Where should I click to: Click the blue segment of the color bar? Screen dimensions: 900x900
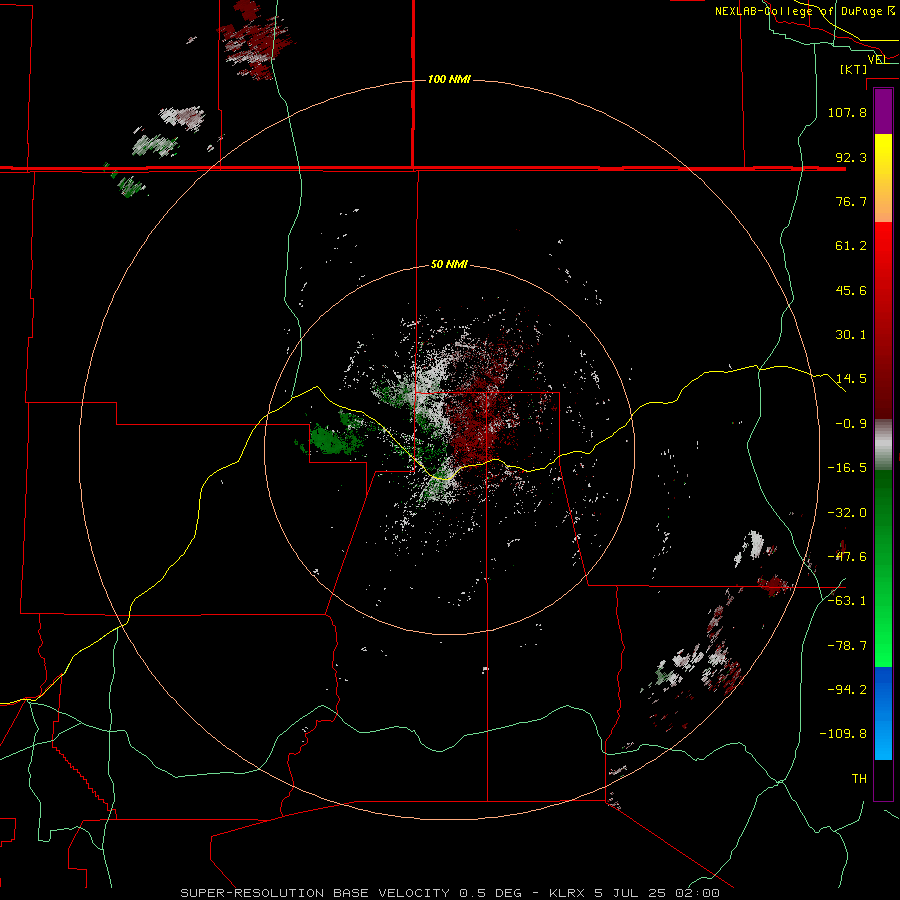(x=883, y=713)
